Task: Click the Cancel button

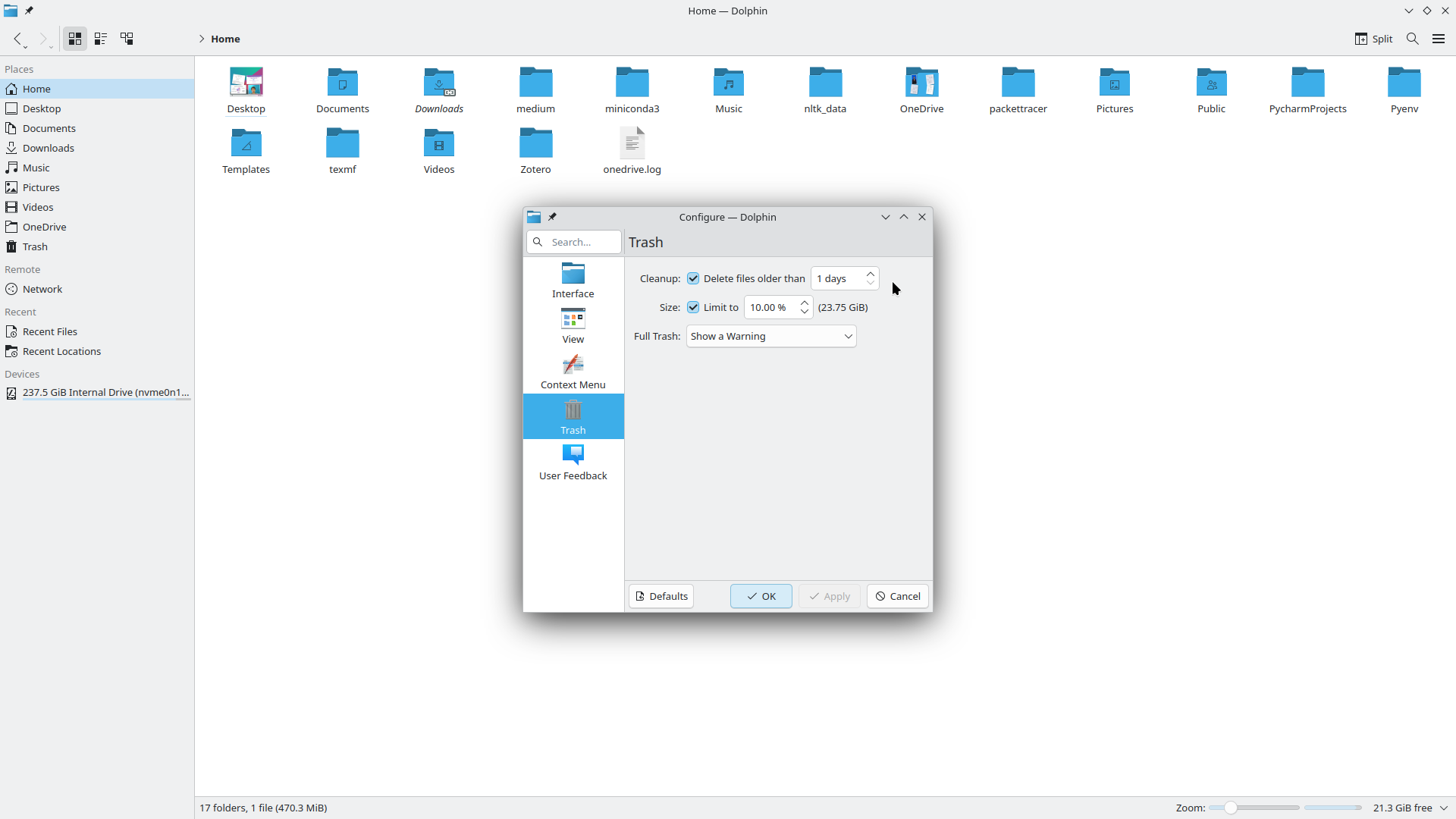Action: [898, 597]
